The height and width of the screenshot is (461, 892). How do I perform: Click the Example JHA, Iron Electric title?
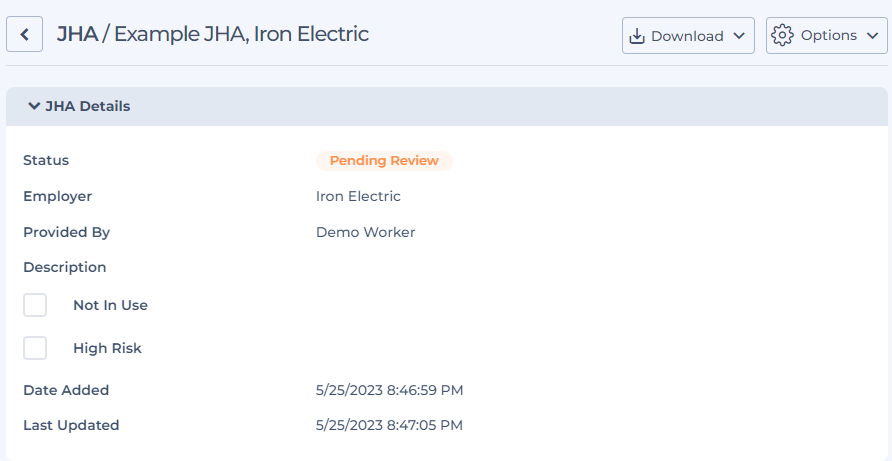241,34
